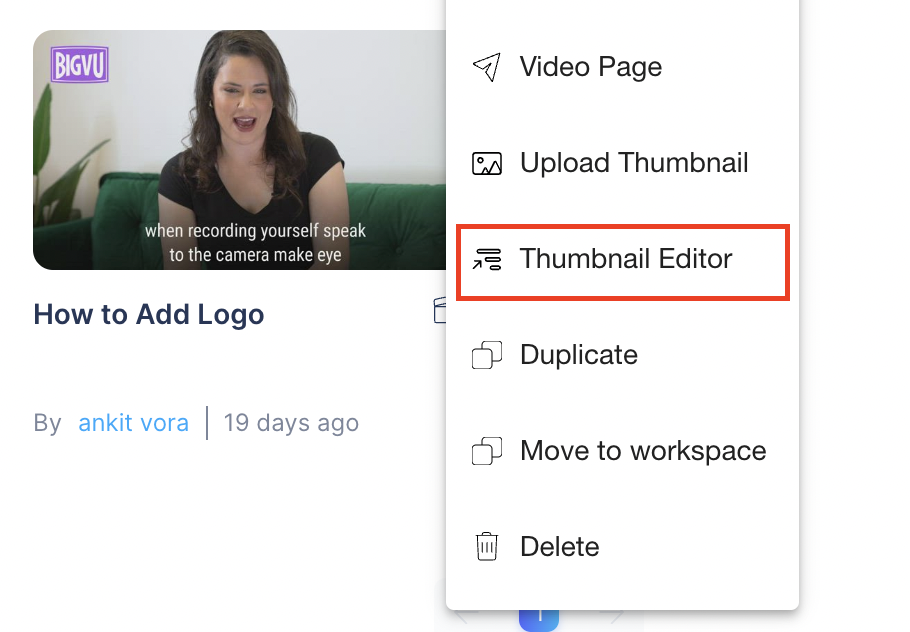The image size is (910, 632).
Task: Click the pagination page 1 button
Action: 539,619
